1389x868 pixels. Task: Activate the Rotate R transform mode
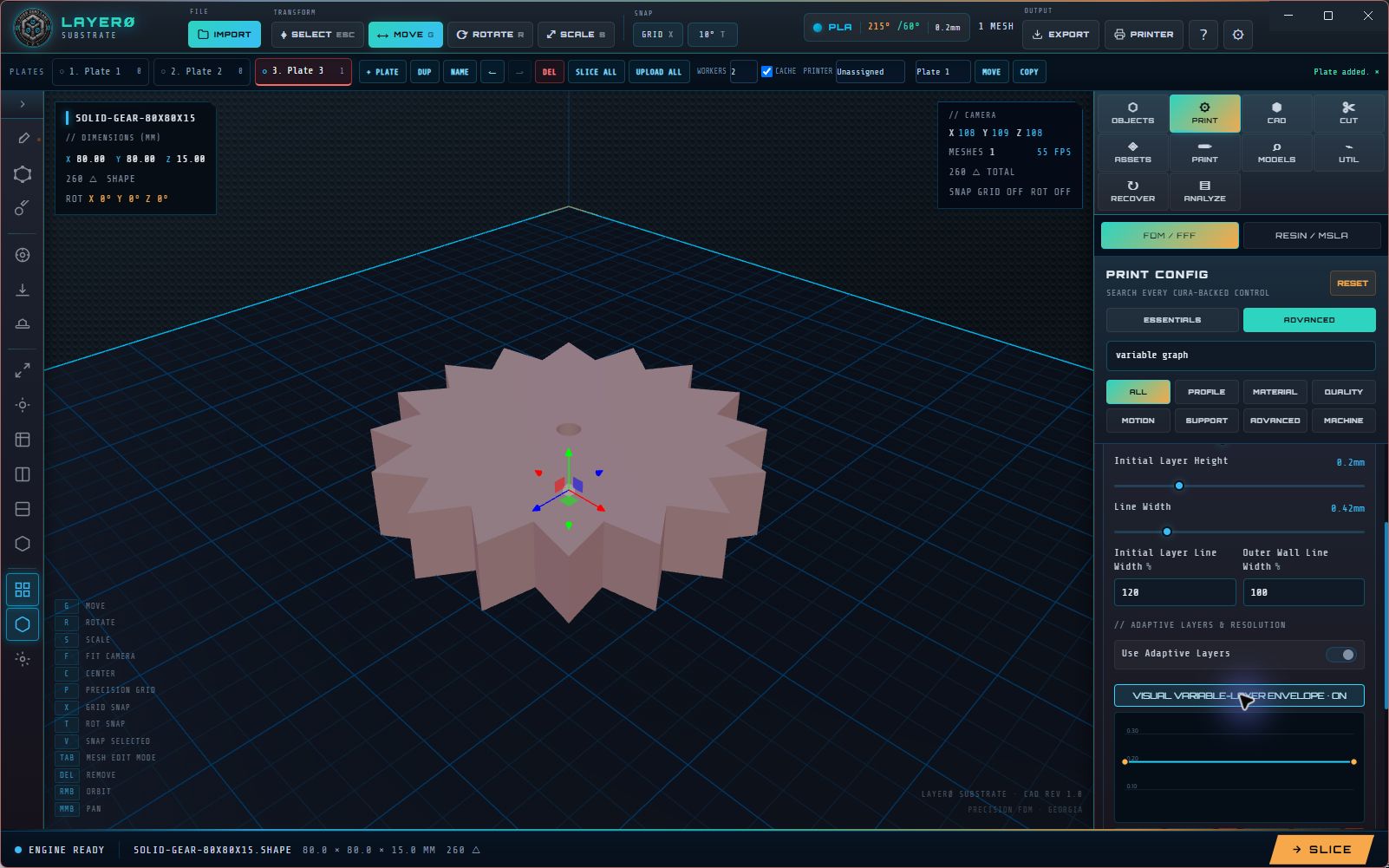coord(490,35)
